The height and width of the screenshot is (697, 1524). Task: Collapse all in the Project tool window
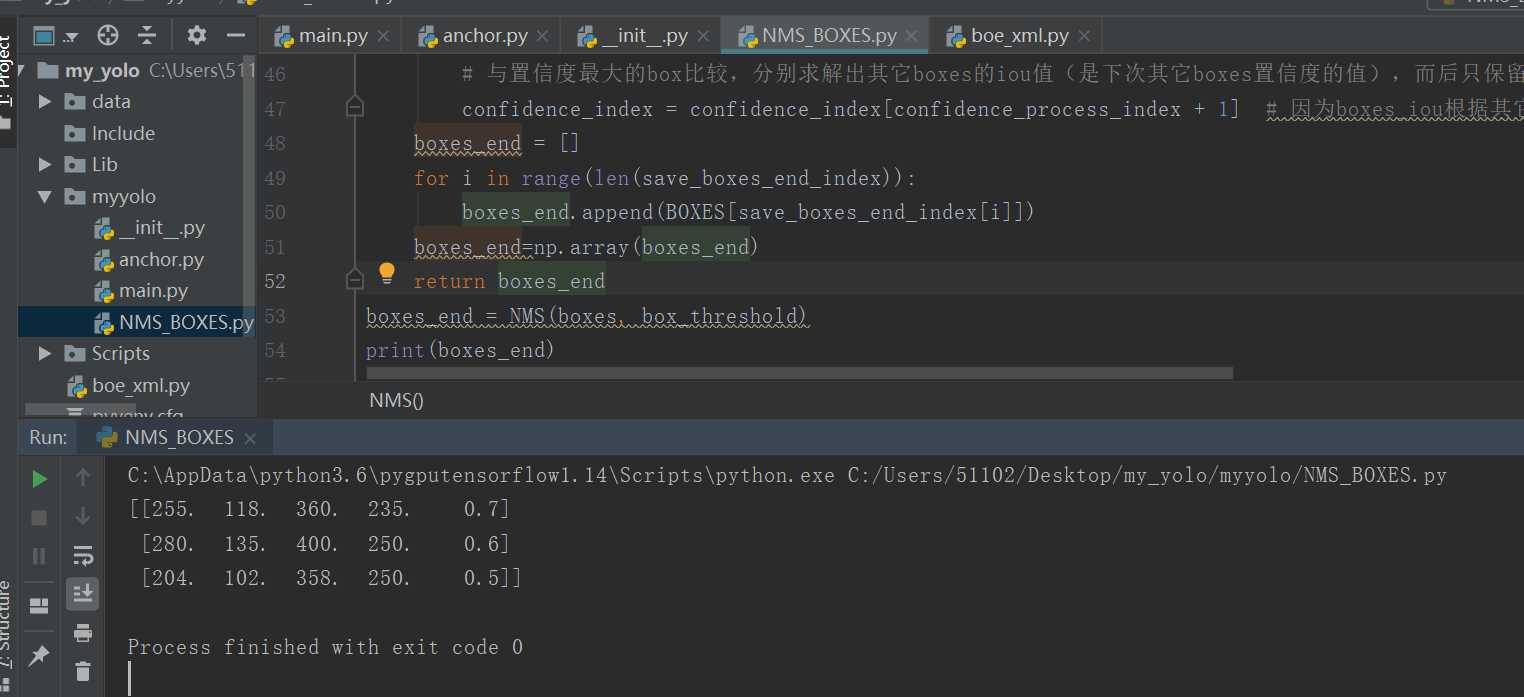(147, 36)
